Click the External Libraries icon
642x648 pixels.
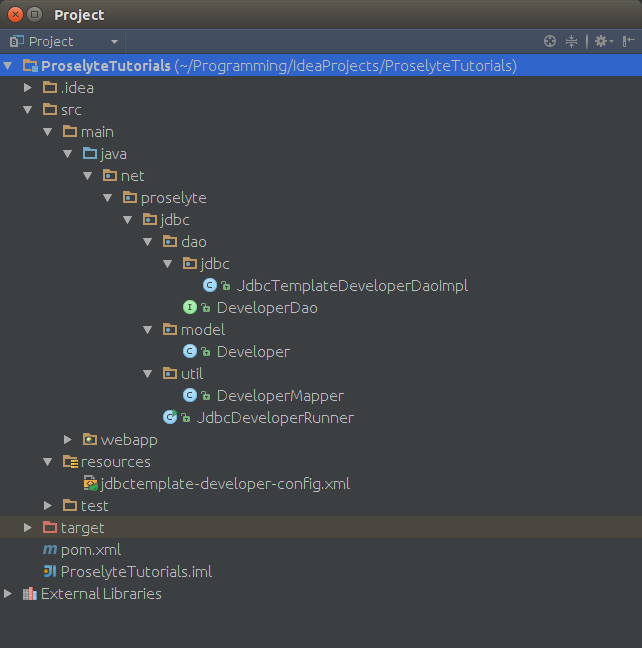(x=29, y=594)
